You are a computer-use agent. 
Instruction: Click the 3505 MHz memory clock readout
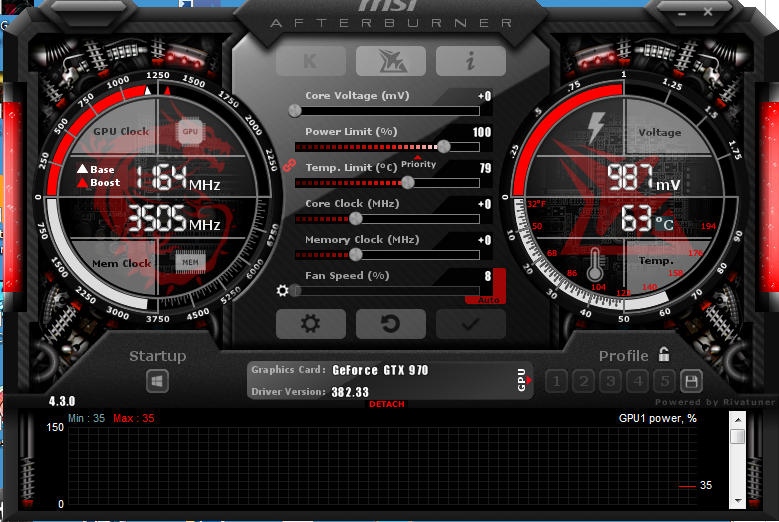(174, 219)
